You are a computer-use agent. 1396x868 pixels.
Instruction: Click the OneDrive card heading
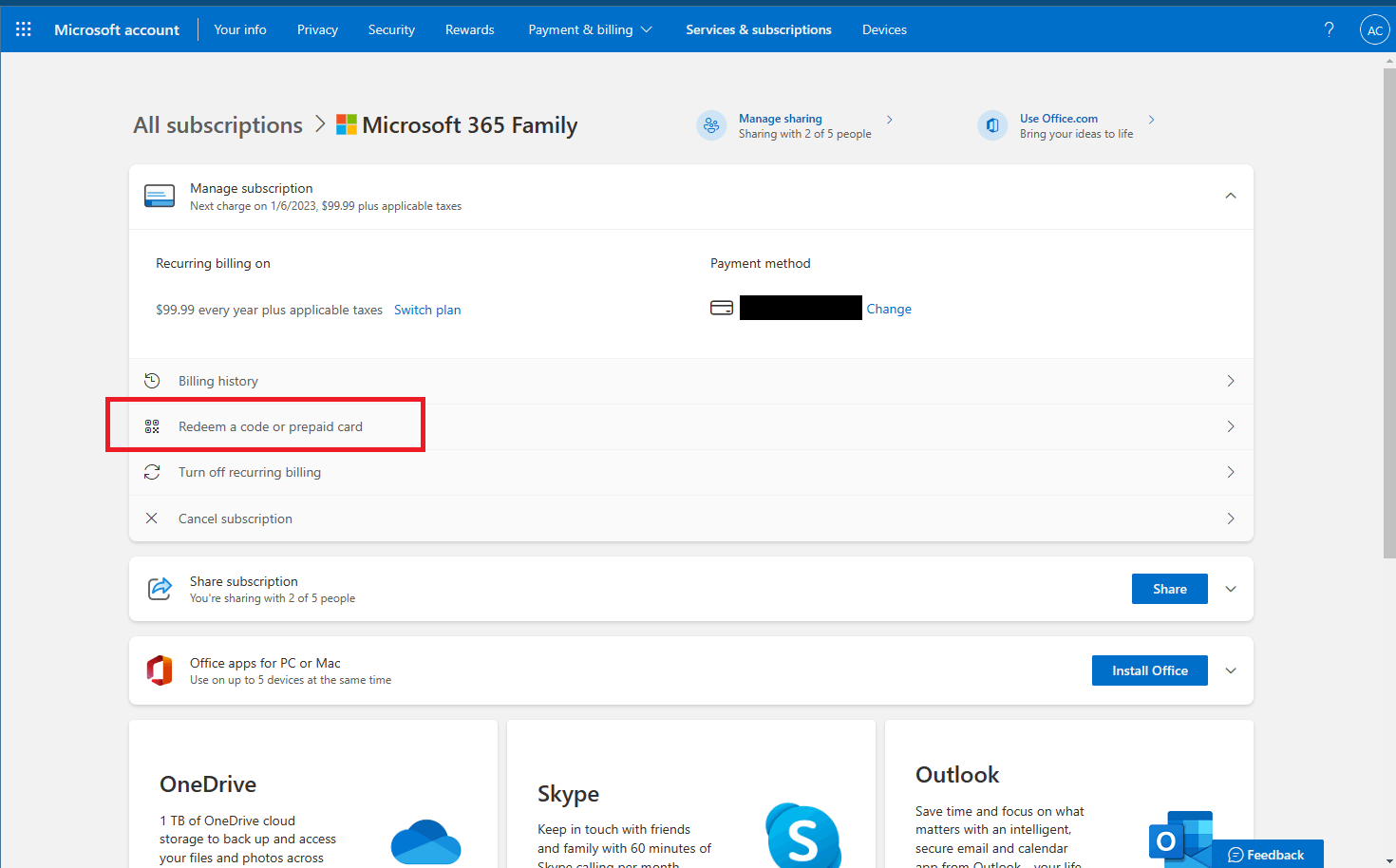[x=208, y=784]
